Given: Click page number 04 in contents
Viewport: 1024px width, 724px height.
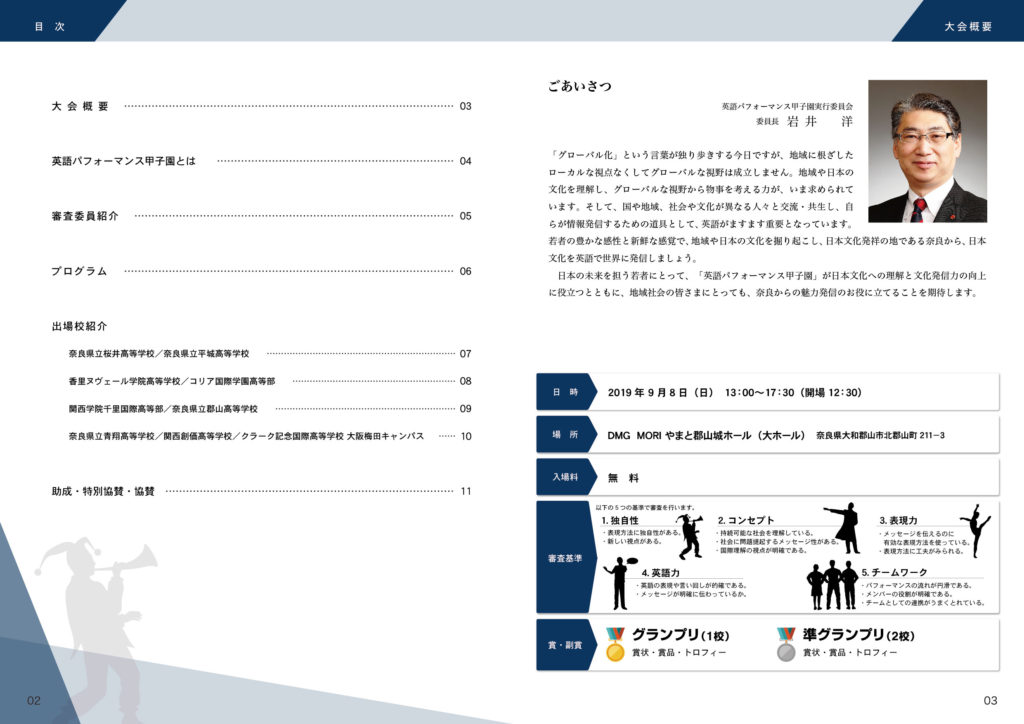Looking at the screenshot, I should click(x=465, y=161).
